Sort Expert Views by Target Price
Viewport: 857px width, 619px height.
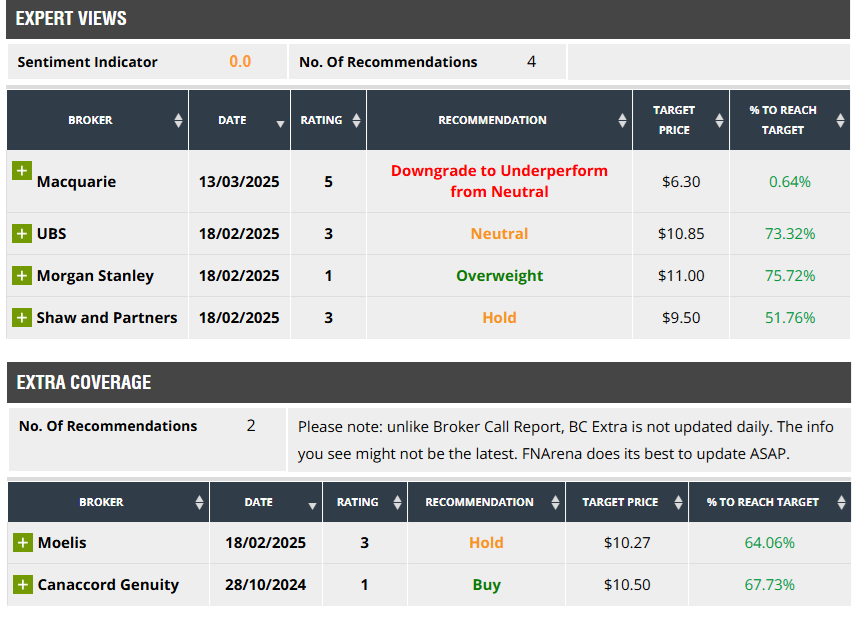(681, 120)
